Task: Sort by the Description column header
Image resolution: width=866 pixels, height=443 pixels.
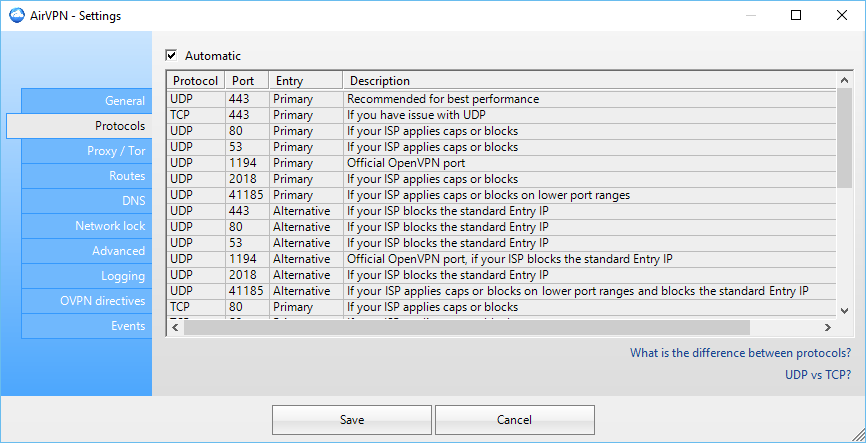Action: coord(590,81)
